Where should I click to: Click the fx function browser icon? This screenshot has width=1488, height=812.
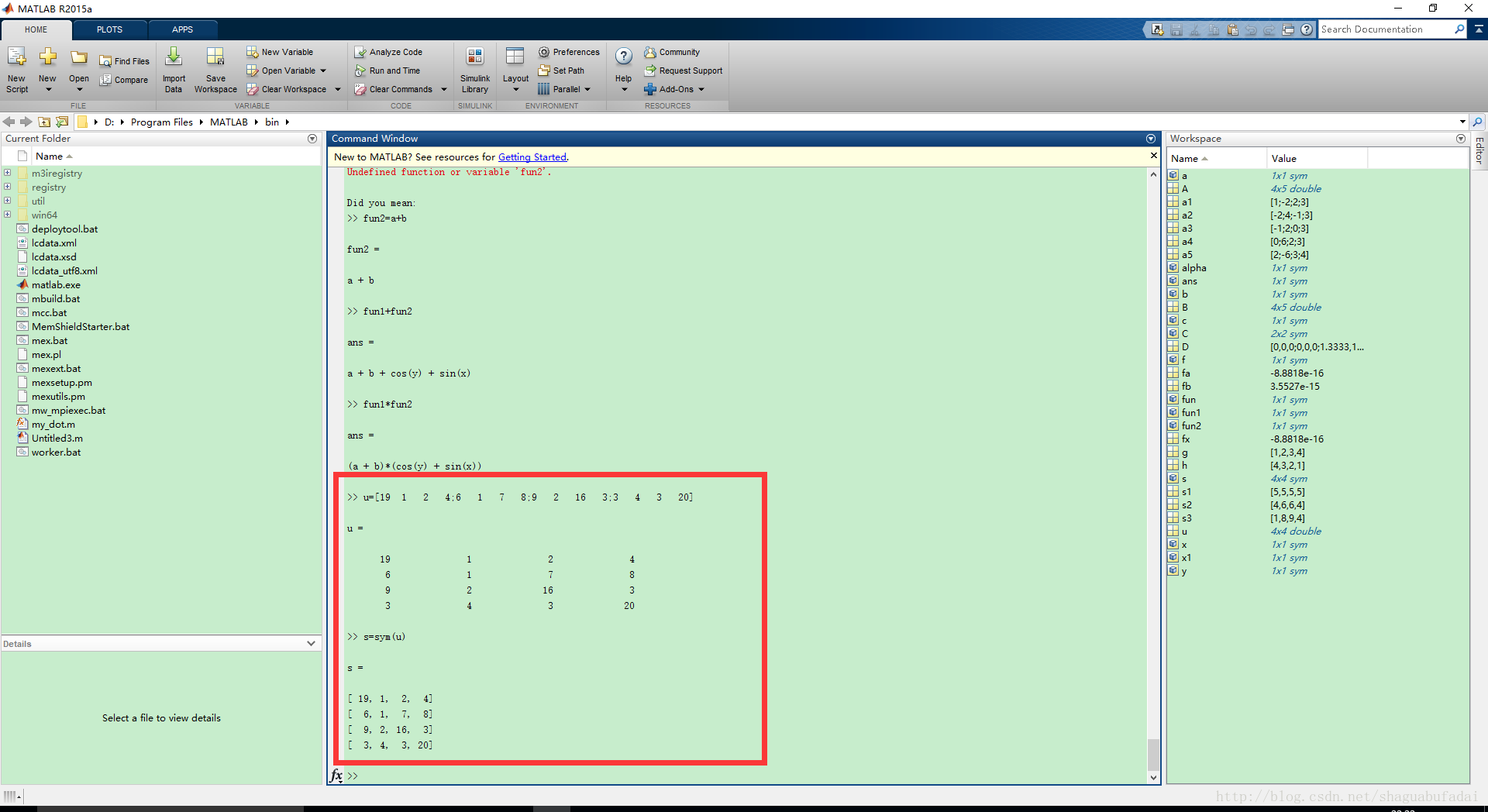coord(336,775)
